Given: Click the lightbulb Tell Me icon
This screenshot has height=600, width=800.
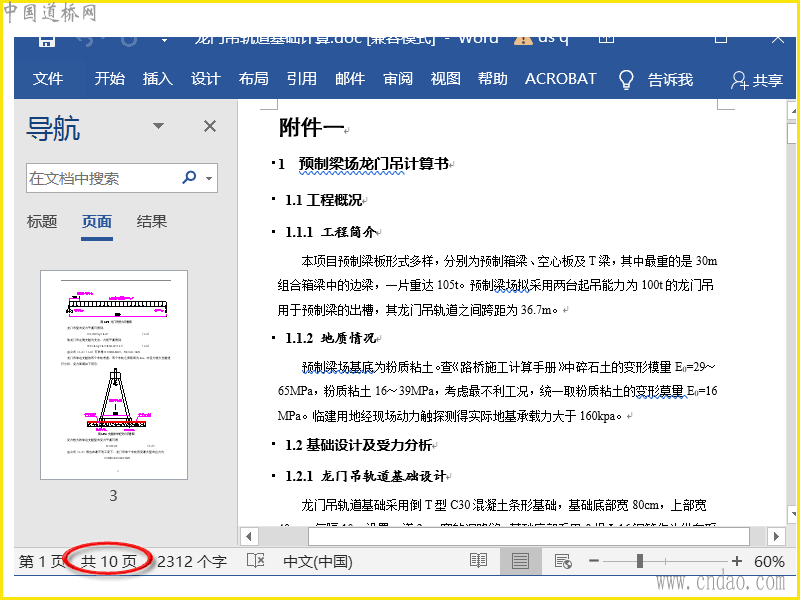Looking at the screenshot, I should (x=626, y=80).
